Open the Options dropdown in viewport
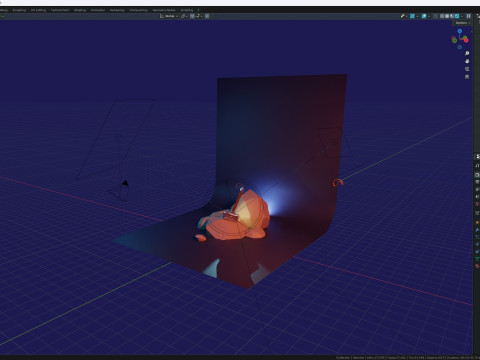Screen dimensions: 480x360 [x=462, y=23]
